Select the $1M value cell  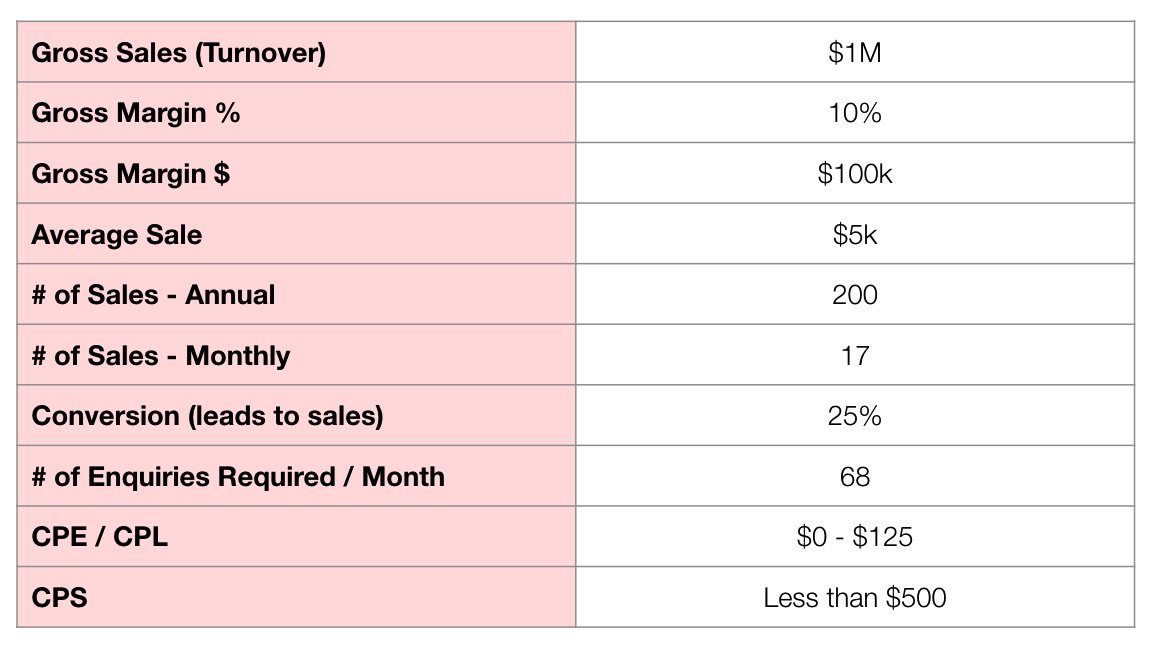pyautogui.click(x=855, y=53)
